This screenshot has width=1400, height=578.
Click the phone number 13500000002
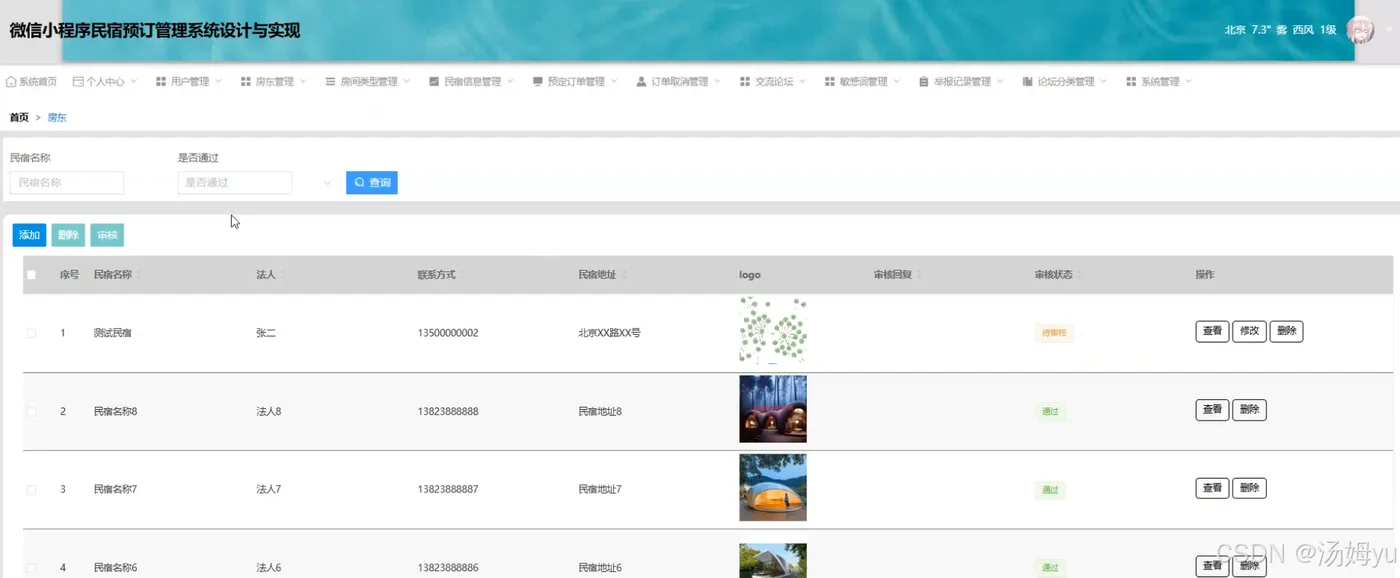[x=448, y=333]
